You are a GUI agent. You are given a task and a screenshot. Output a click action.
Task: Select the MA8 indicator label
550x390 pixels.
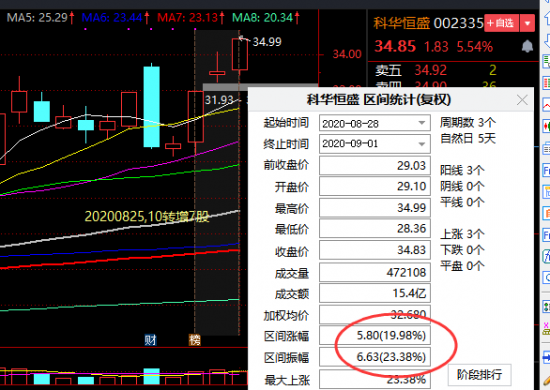(x=266, y=17)
